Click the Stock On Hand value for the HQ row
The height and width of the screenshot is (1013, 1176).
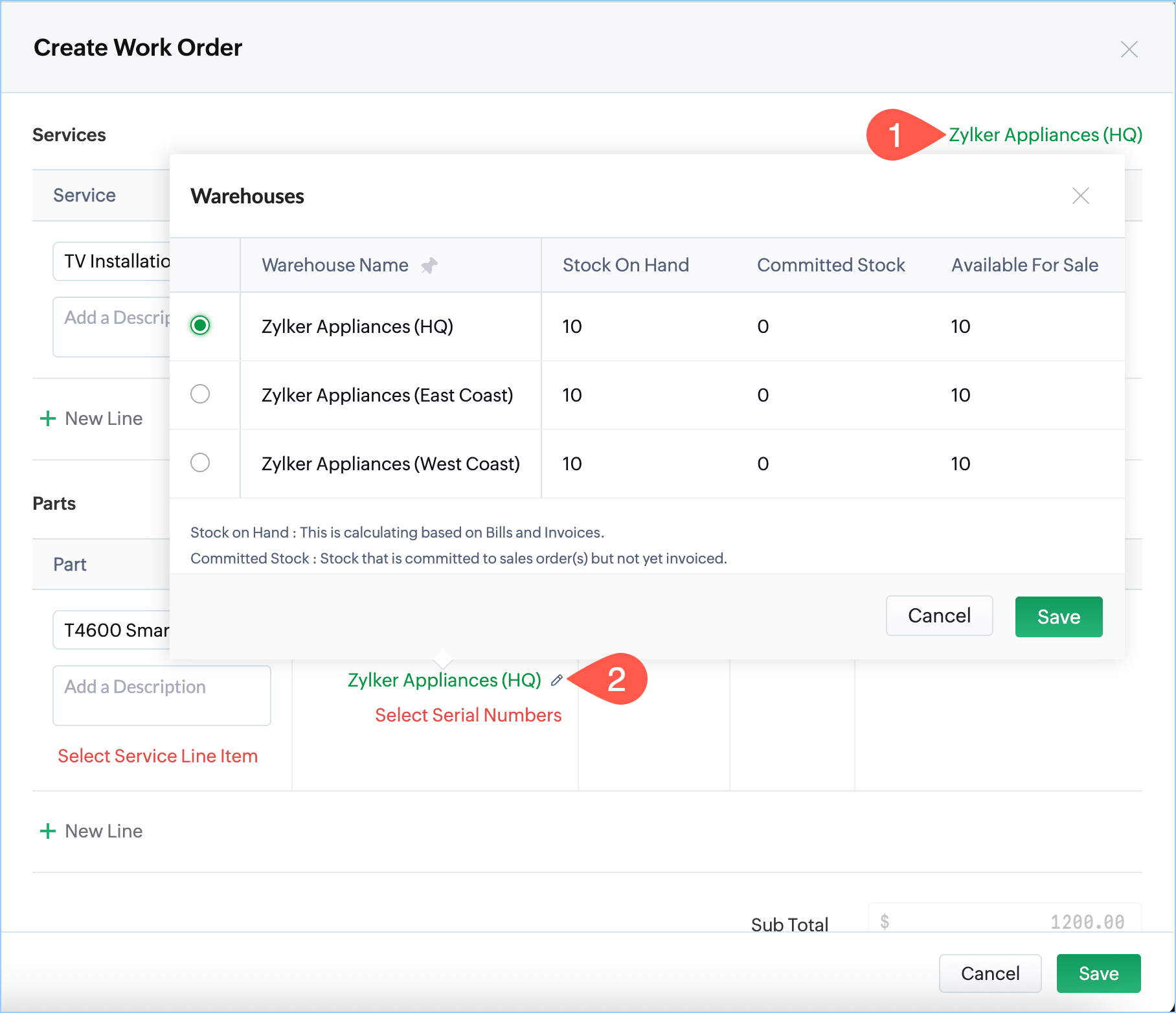point(572,326)
